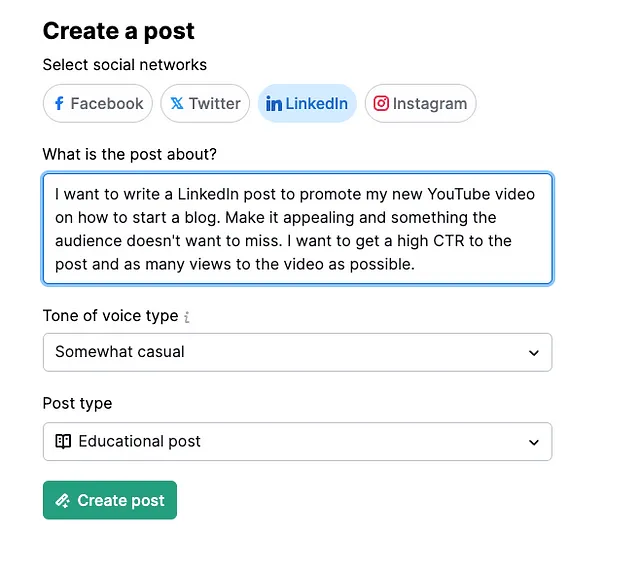
Task: Click the X Twitter logo icon
Action: pos(177,103)
